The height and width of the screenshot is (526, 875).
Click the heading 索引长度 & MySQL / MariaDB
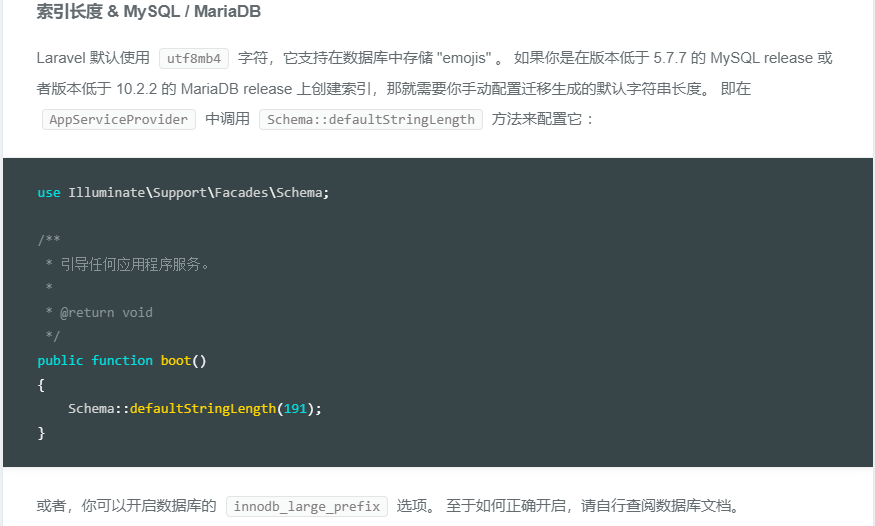(148, 12)
